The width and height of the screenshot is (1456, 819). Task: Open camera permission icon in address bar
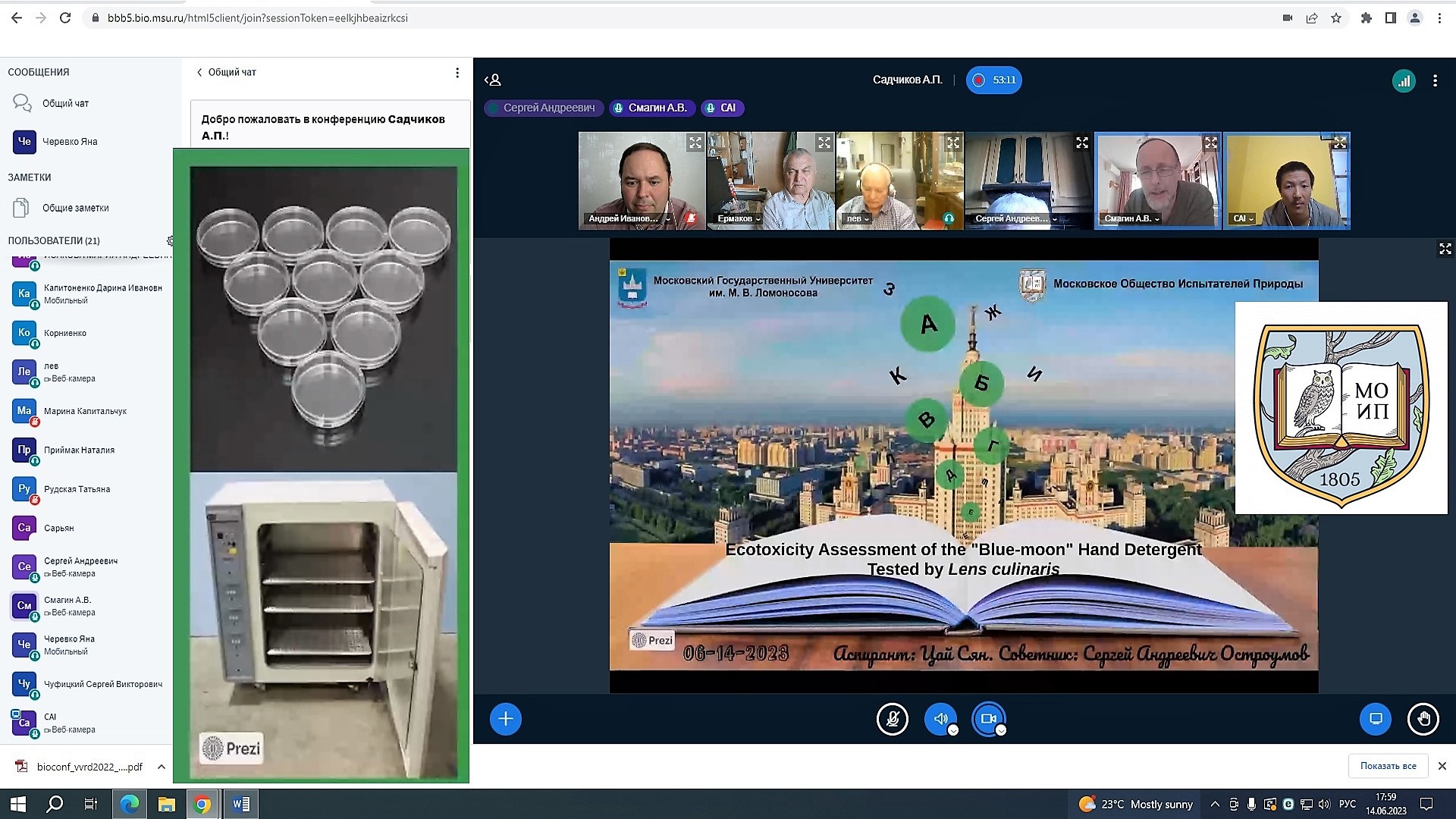click(x=1288, y=18)
